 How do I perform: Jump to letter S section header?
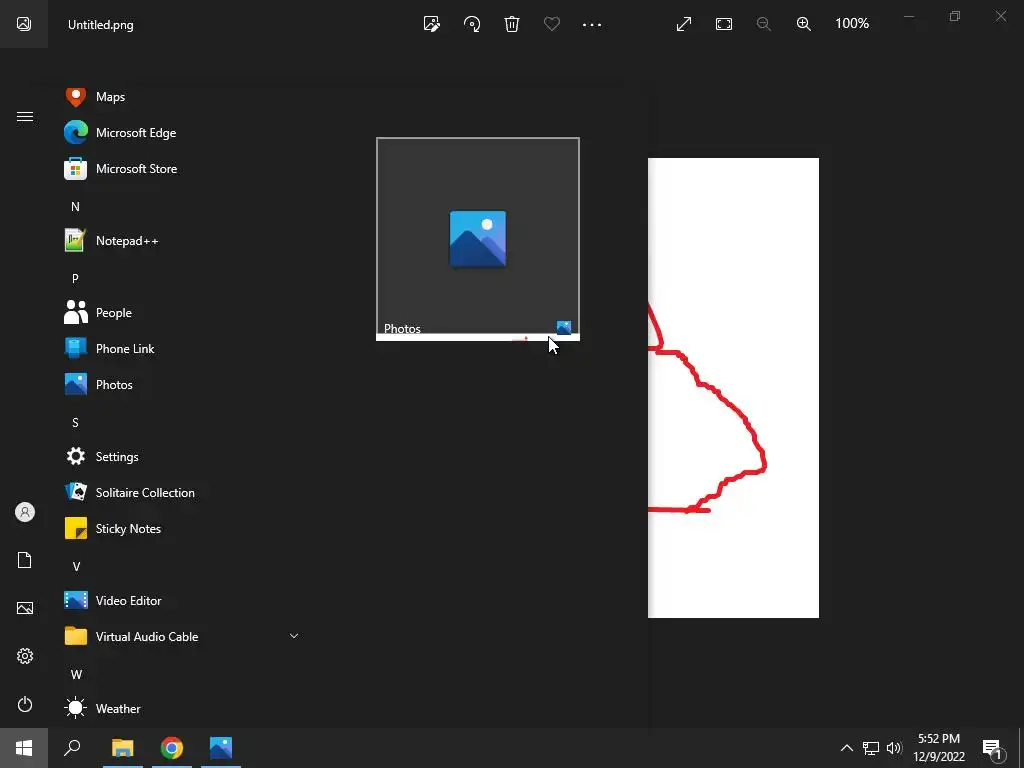[75, 423]
